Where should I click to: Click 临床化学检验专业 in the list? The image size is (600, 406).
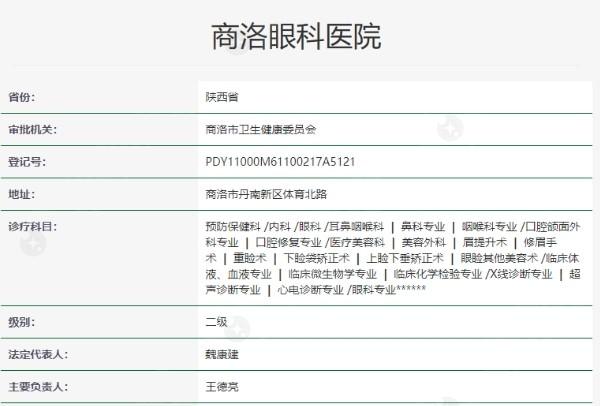(x=438, y=274)
